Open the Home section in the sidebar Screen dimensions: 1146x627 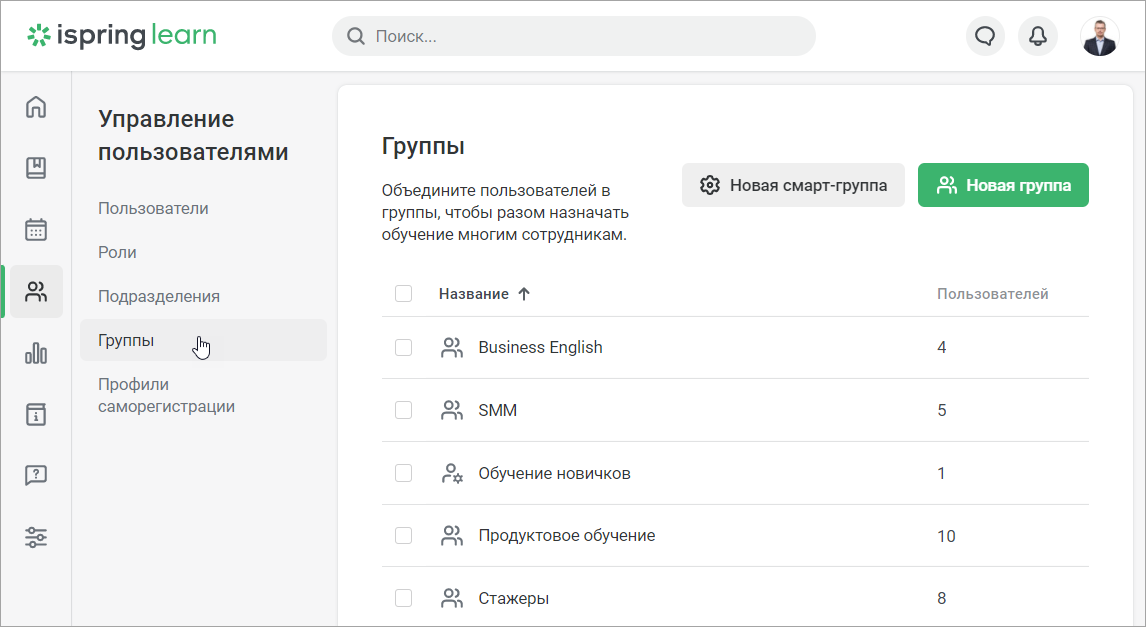[36, 107]
